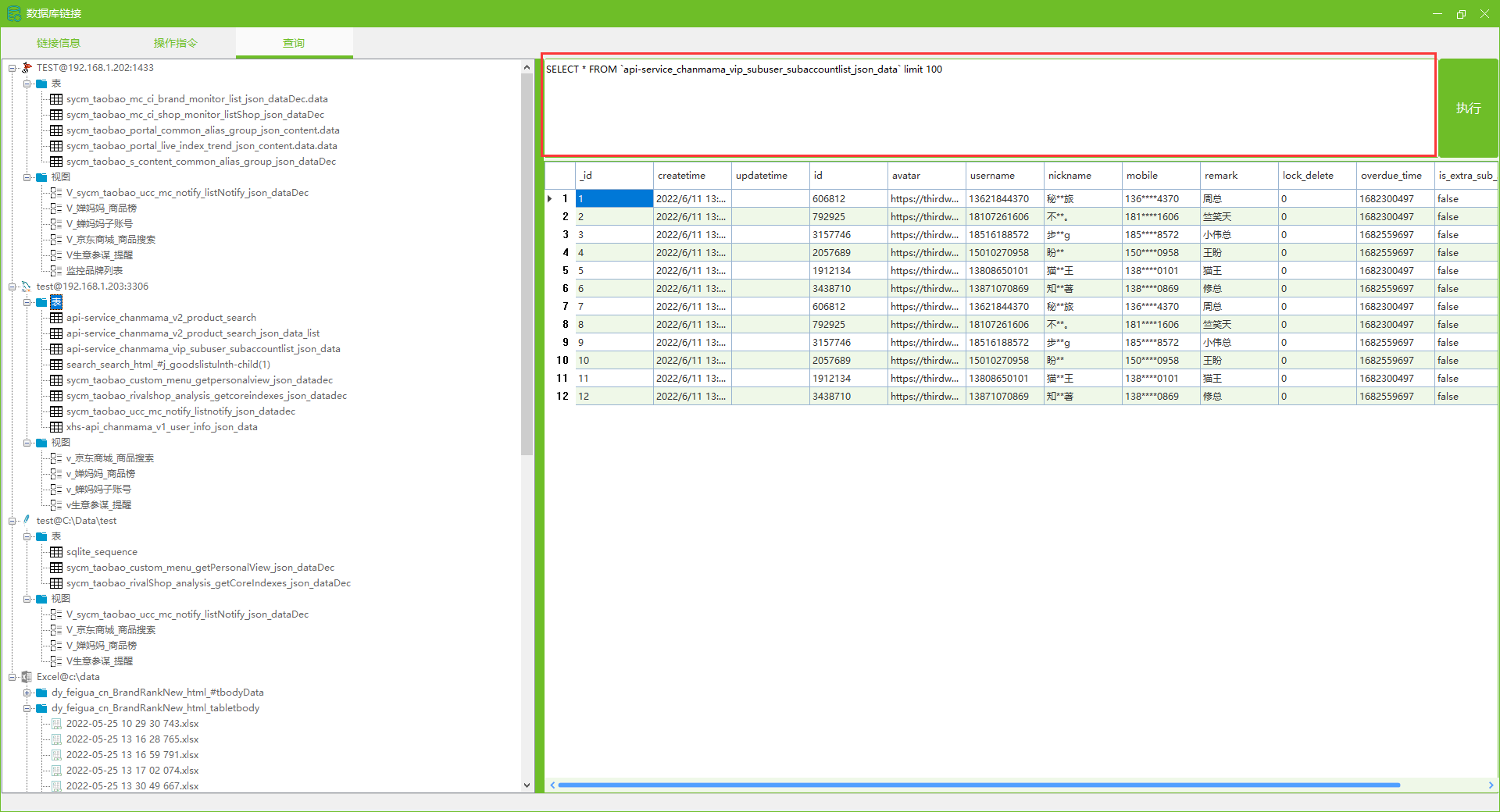Click file icon of 2022-05-25 10 29 30 743.xlsx
This screenshot has width=1500, height=812.
(56, 724)
